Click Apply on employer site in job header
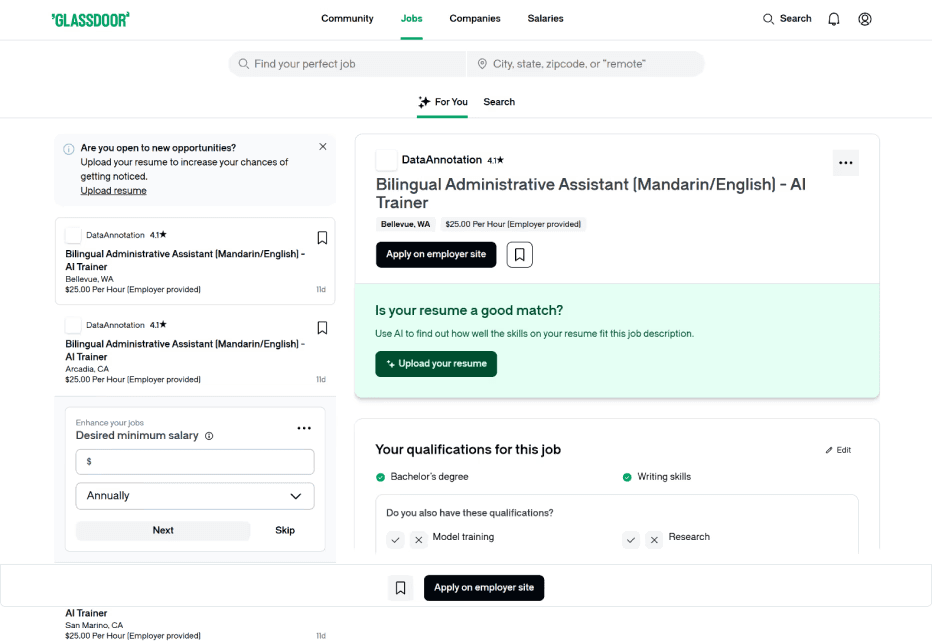Viewport: 932px width, 641px height. pos(436,254)
